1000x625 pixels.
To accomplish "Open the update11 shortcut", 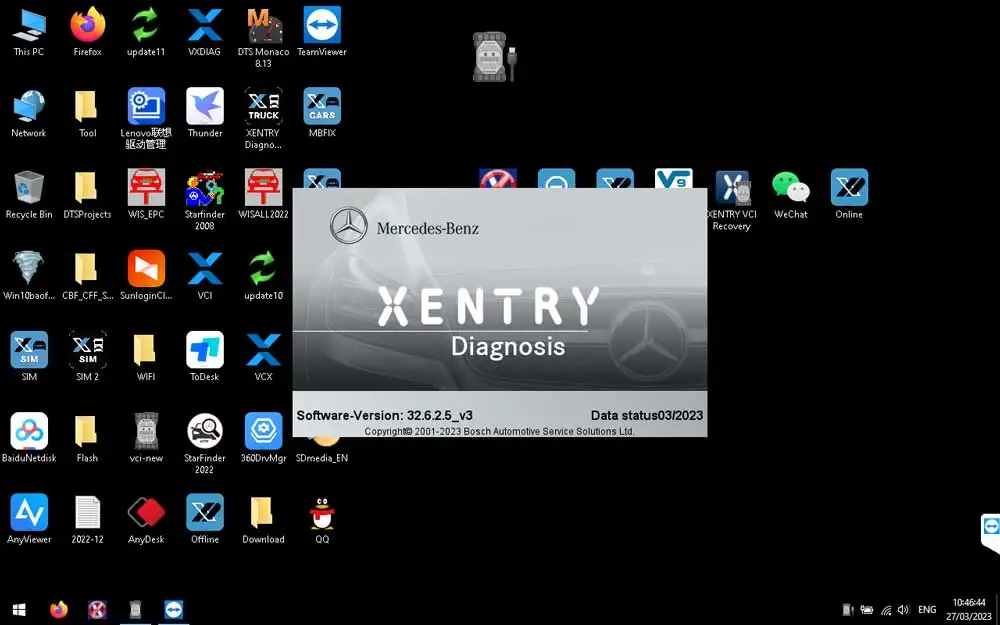I will coord(146,32).
